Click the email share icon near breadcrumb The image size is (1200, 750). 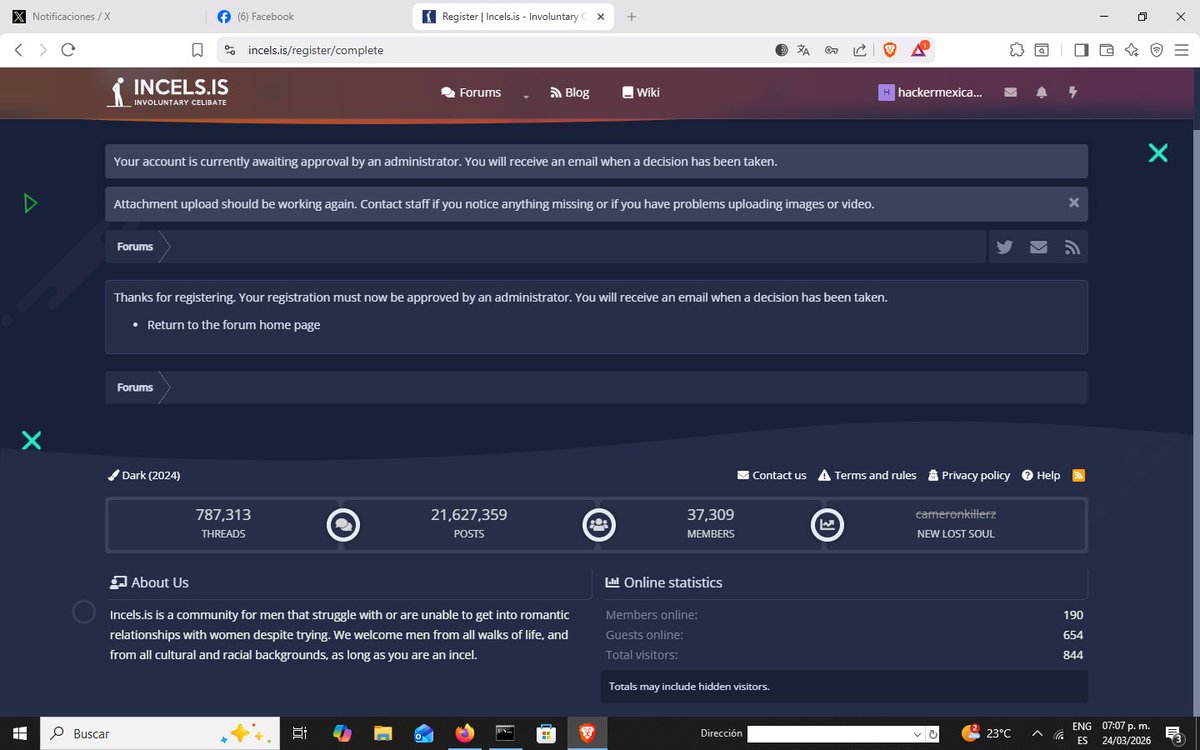point(1039,247)
